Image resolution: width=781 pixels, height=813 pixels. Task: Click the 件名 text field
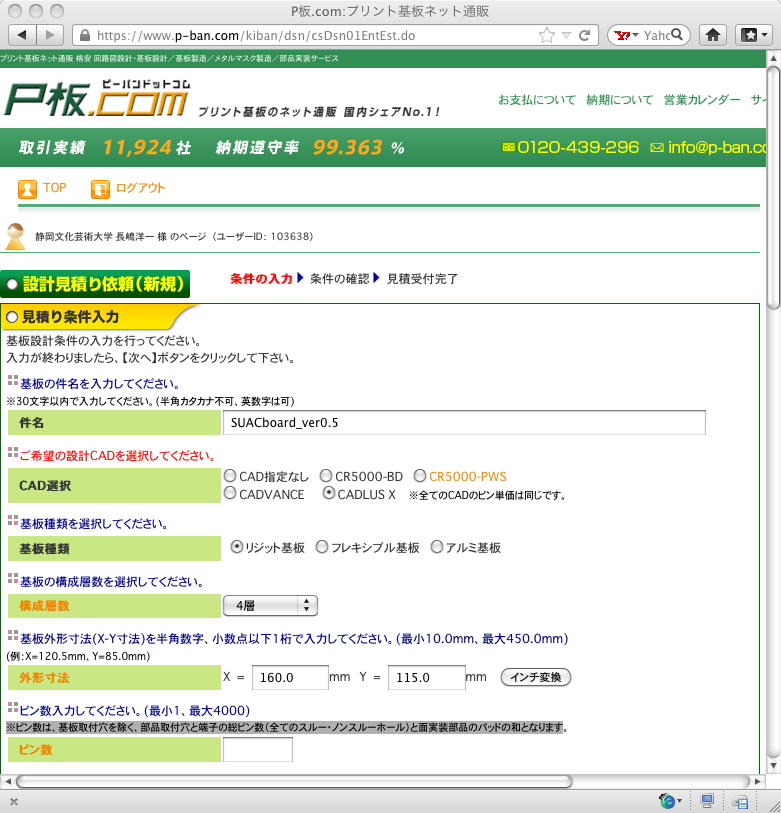(x=464, y=423)
